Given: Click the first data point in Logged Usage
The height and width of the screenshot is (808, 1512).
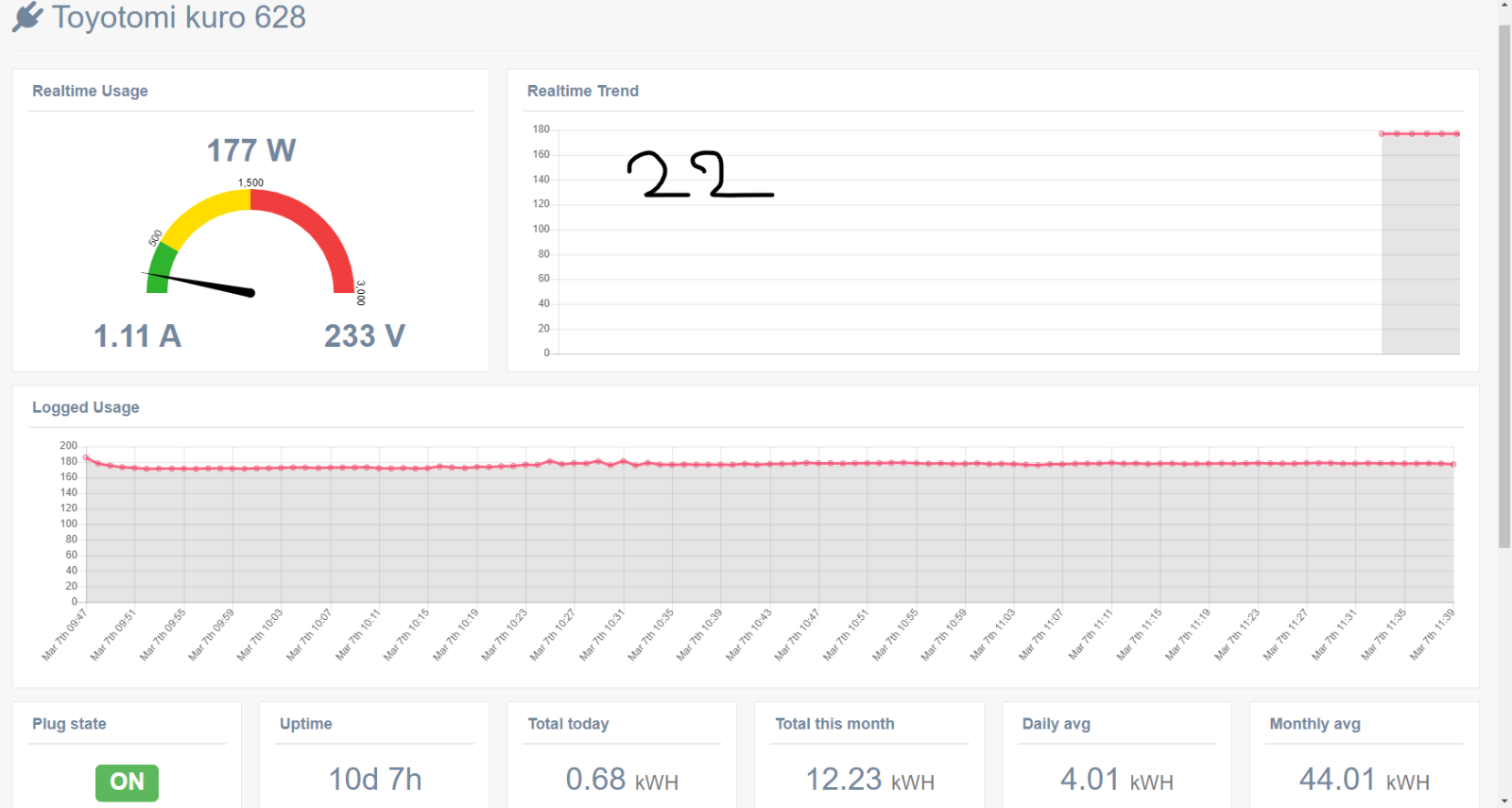Looking at the screenshot, I should pyautogui.click(x=87, y=458).
